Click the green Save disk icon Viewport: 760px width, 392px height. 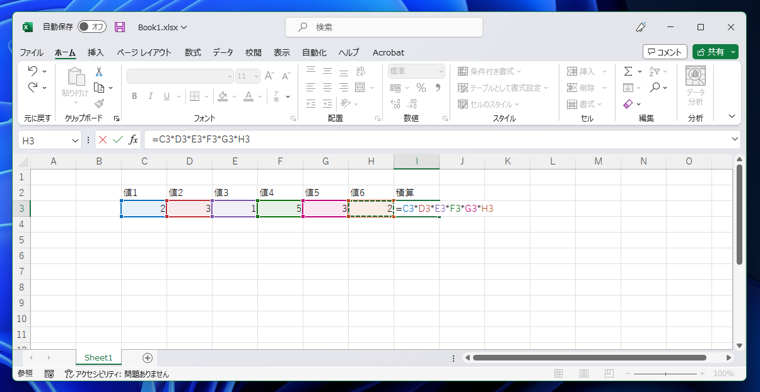click(x=120, y=27)
